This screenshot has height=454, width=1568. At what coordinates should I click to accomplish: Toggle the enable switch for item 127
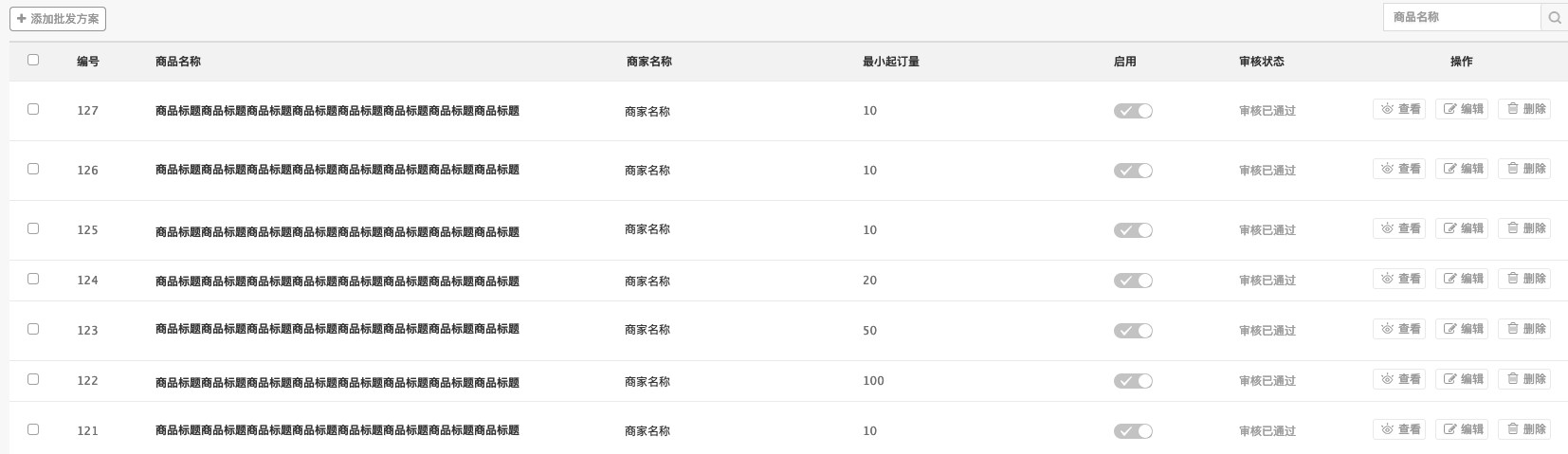1133,111
